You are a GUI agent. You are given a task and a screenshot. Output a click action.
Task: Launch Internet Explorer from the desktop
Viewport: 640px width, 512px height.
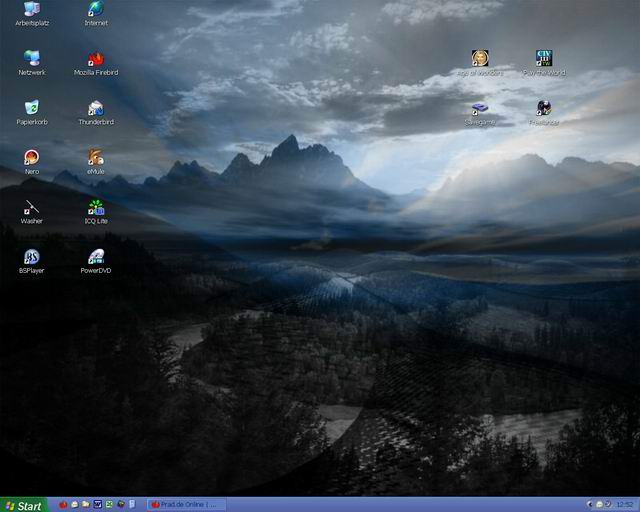click(96, 9)
